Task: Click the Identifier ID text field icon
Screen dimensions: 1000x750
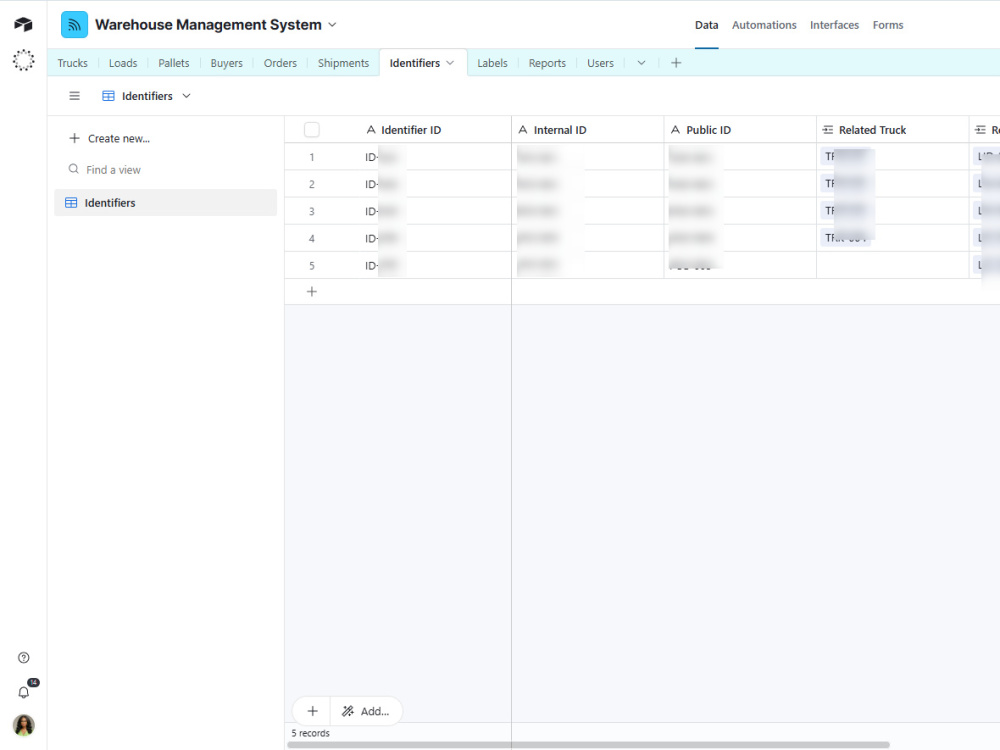Action: (x=371, y=129)
